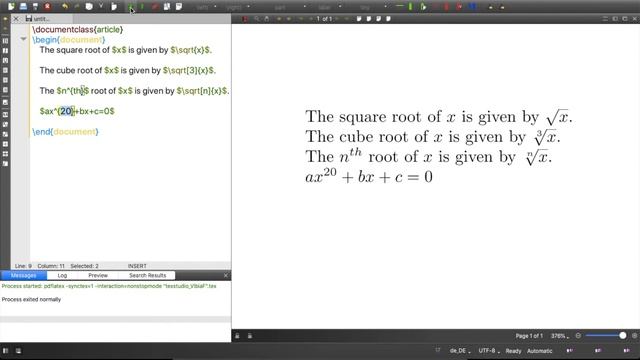
Task: Undo the last edit with the yellow arrow
Action: pyautogui.click(x=65, y=7)
